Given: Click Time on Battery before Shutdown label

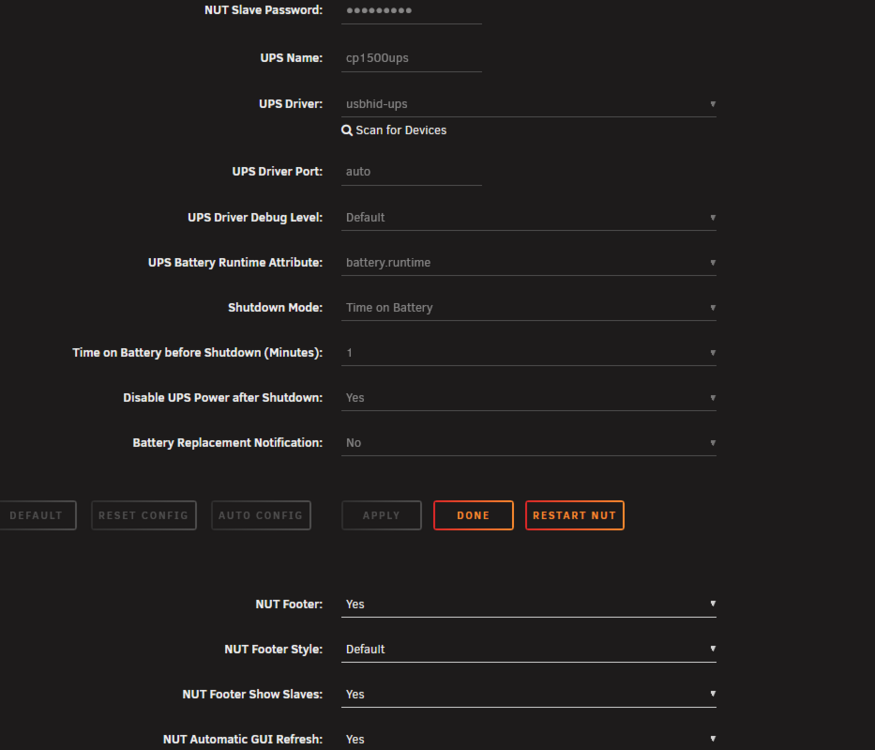Looking at the screenshot, I should pyautogui.click(x=198, y=353).
